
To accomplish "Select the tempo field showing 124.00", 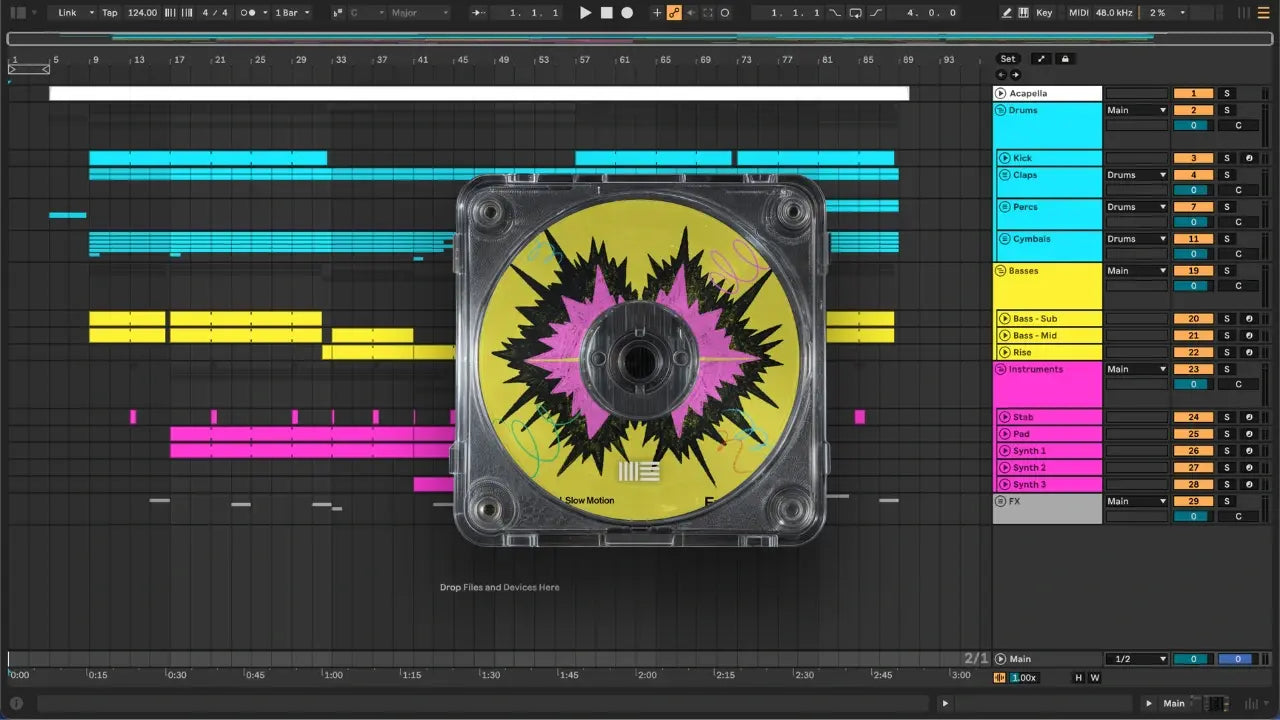I will point(142,13).
